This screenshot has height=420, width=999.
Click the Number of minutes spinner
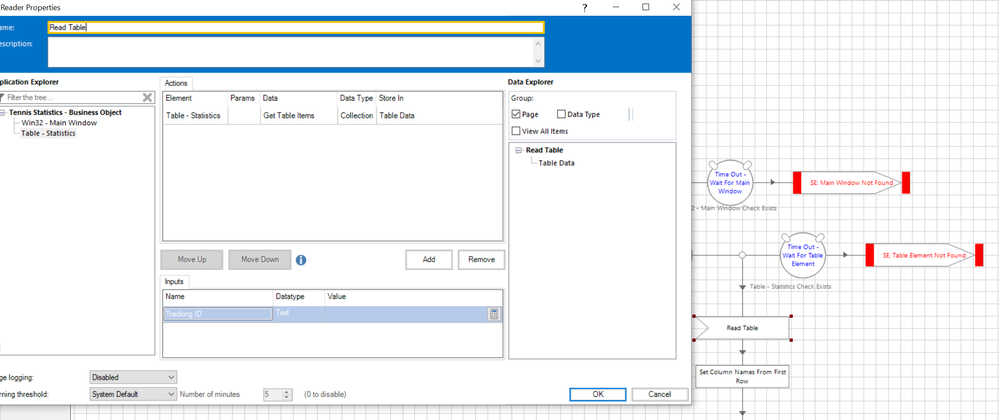pos(287,394)
